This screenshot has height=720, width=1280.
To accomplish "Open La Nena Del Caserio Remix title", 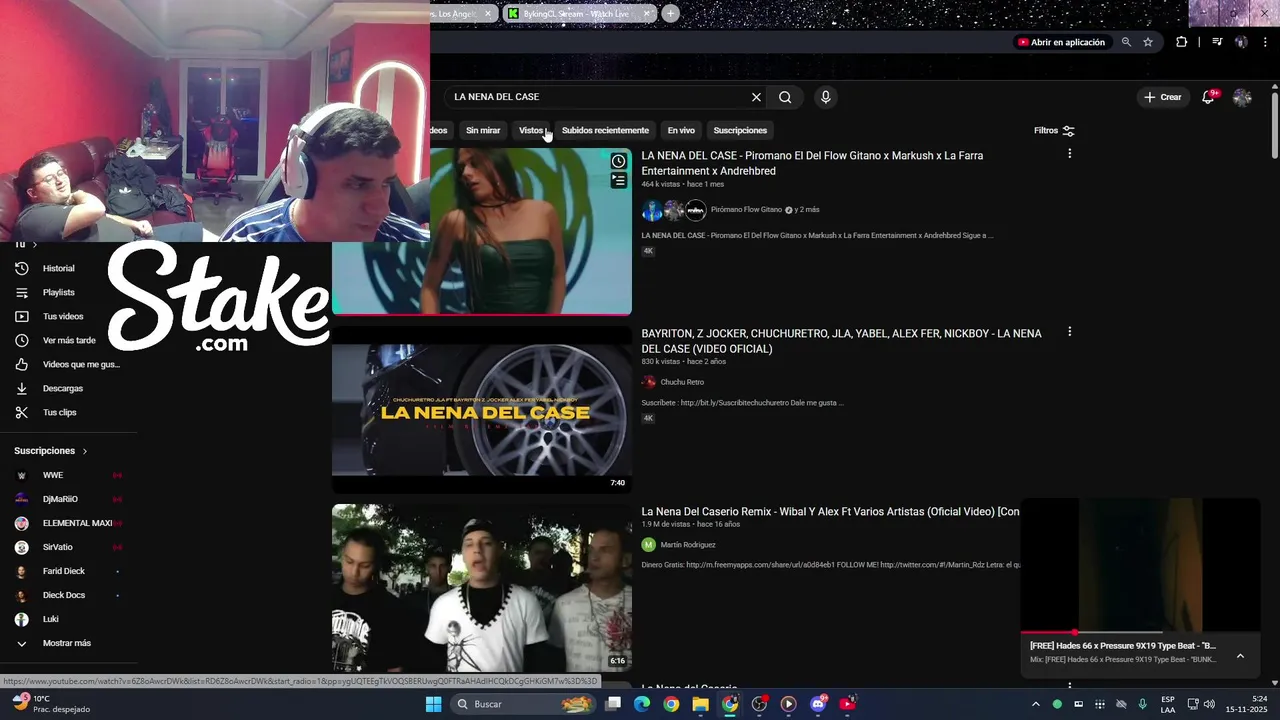I will (830, 511).
